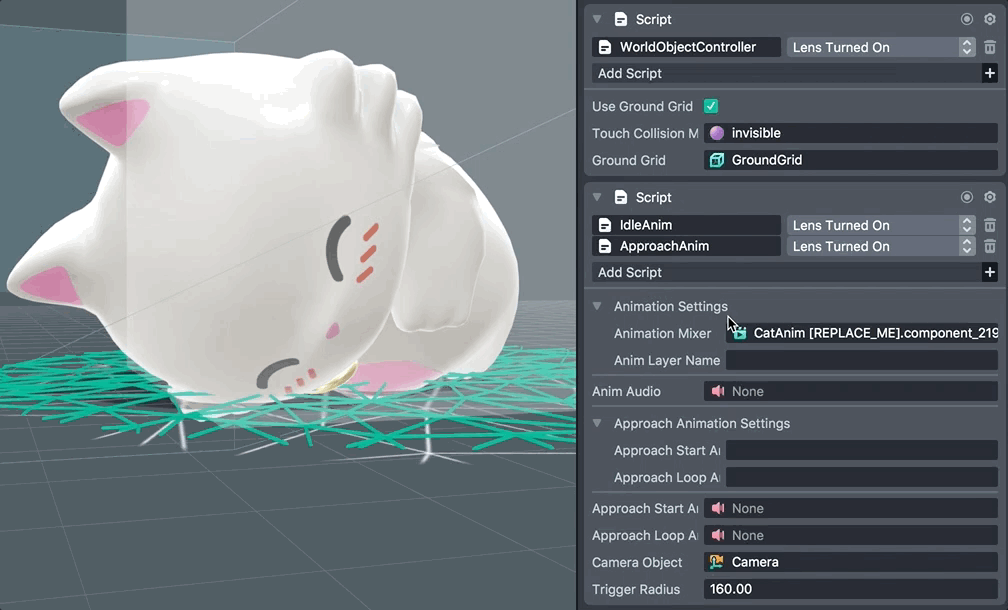Select the invisible Touch Collision material field
The width and height of the screenshot is (1008, 610).
click(850, 133)
